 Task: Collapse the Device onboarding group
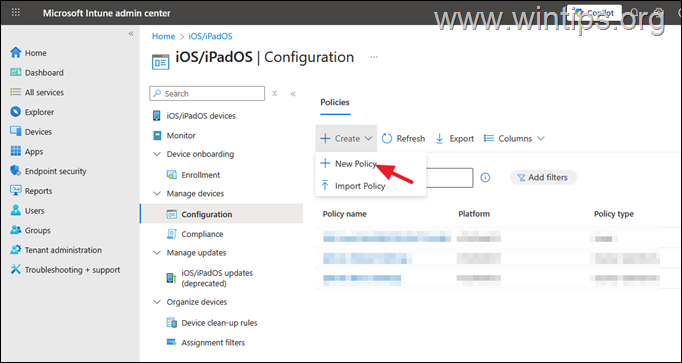point(157,154)
